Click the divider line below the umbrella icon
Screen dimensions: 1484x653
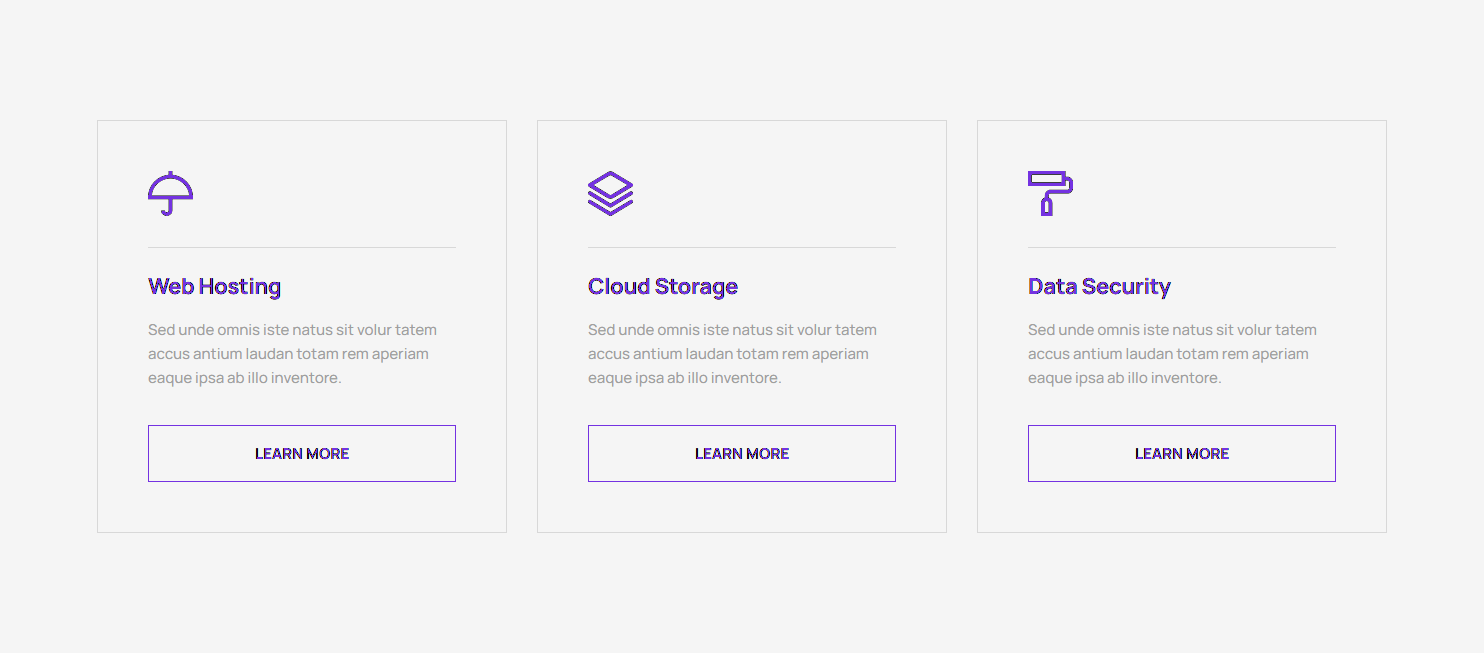(301, 247)
